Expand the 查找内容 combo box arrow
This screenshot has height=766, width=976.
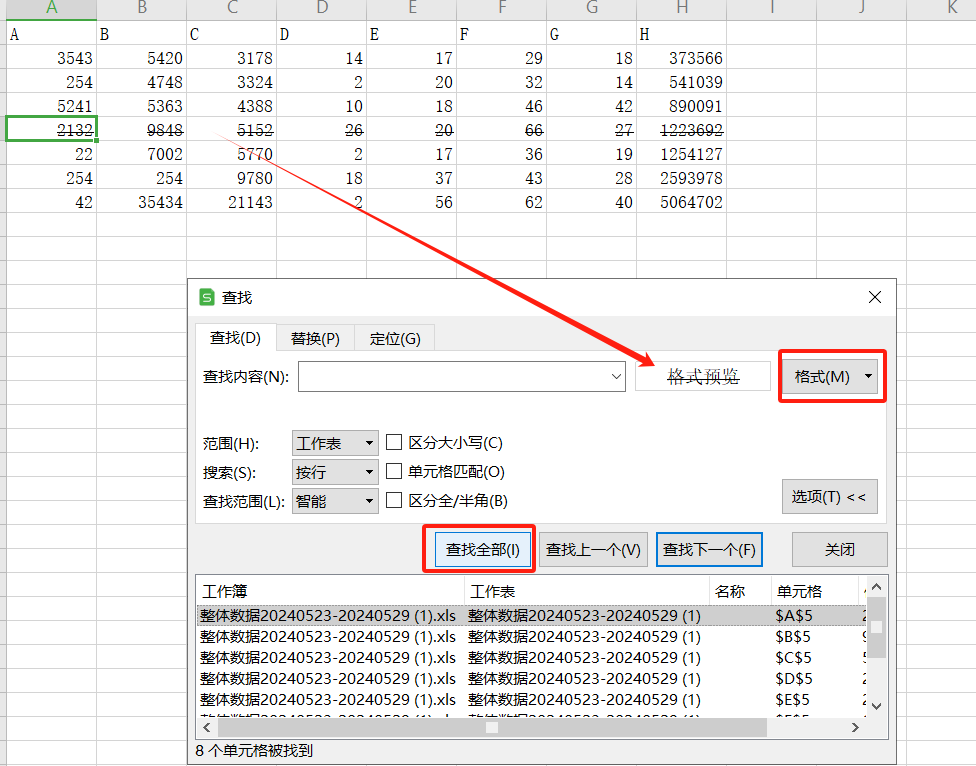coord(616,375)
